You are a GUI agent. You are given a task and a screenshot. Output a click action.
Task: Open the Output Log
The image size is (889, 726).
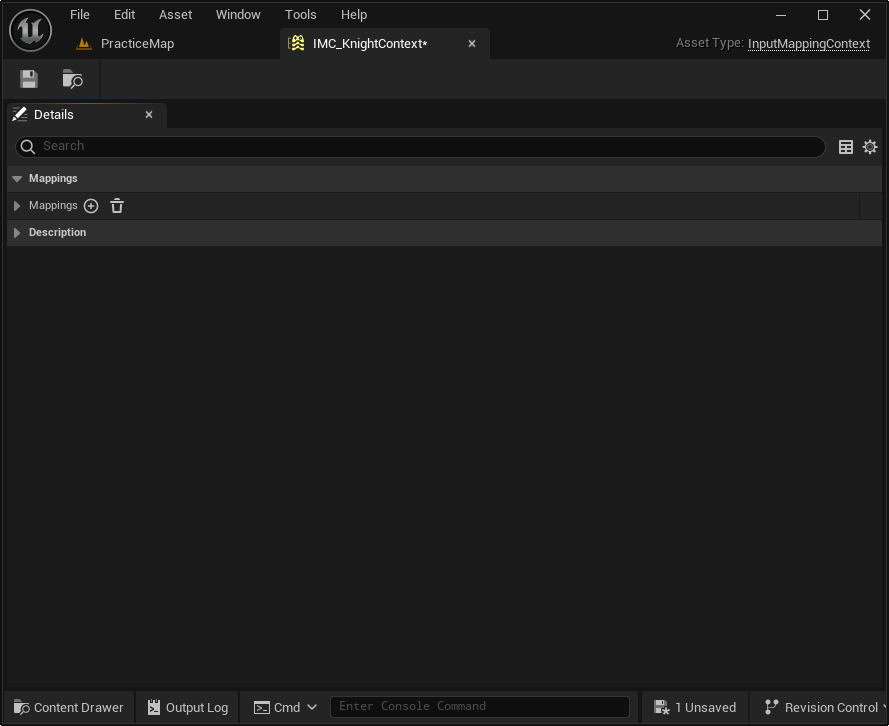point(188,707)
